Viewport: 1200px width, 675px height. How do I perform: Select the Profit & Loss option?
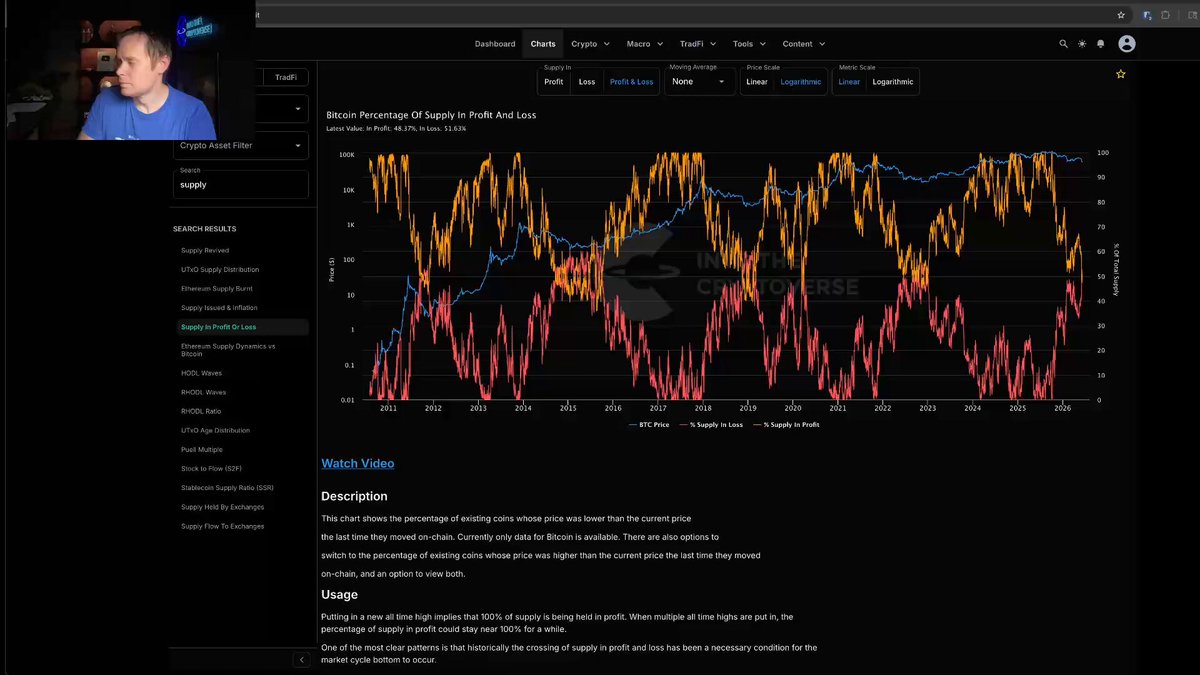tap(631, 82)
